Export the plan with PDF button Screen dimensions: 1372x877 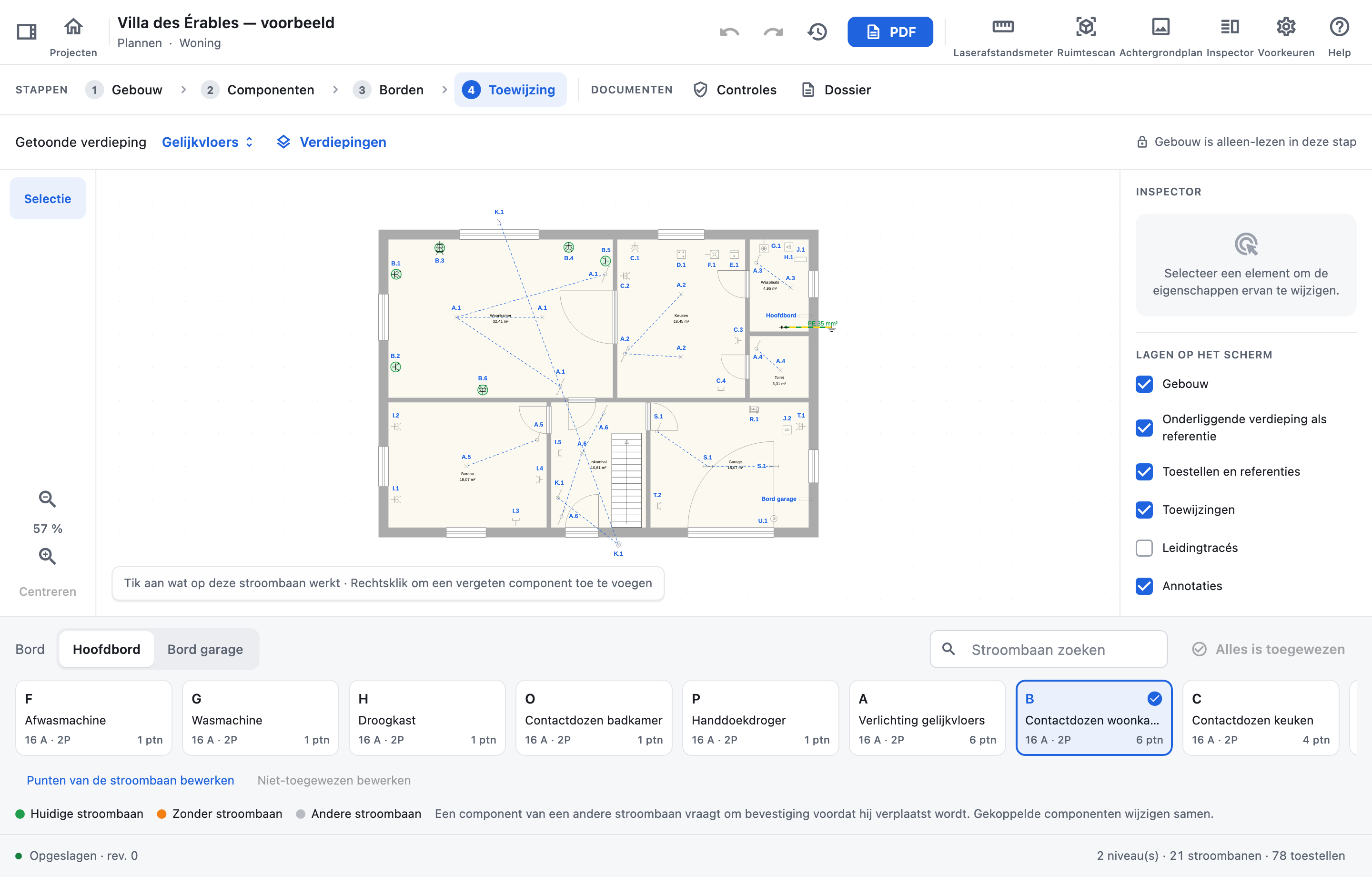[x=890, y=32]
